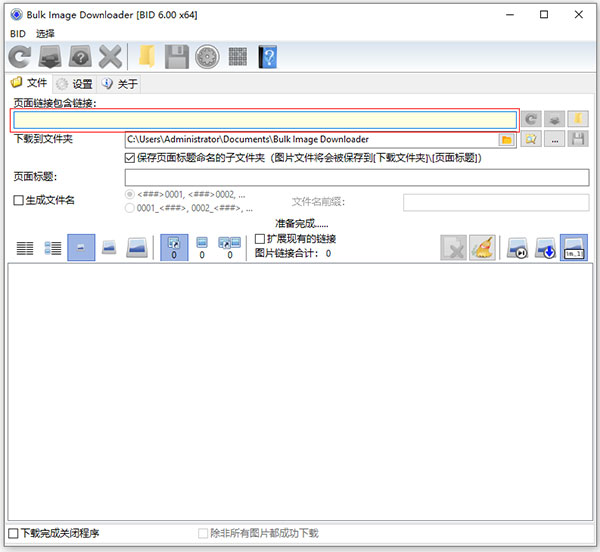600x552 pixels.
Task: Click small yellow folder button beside URL field
Action: (578, 119)
